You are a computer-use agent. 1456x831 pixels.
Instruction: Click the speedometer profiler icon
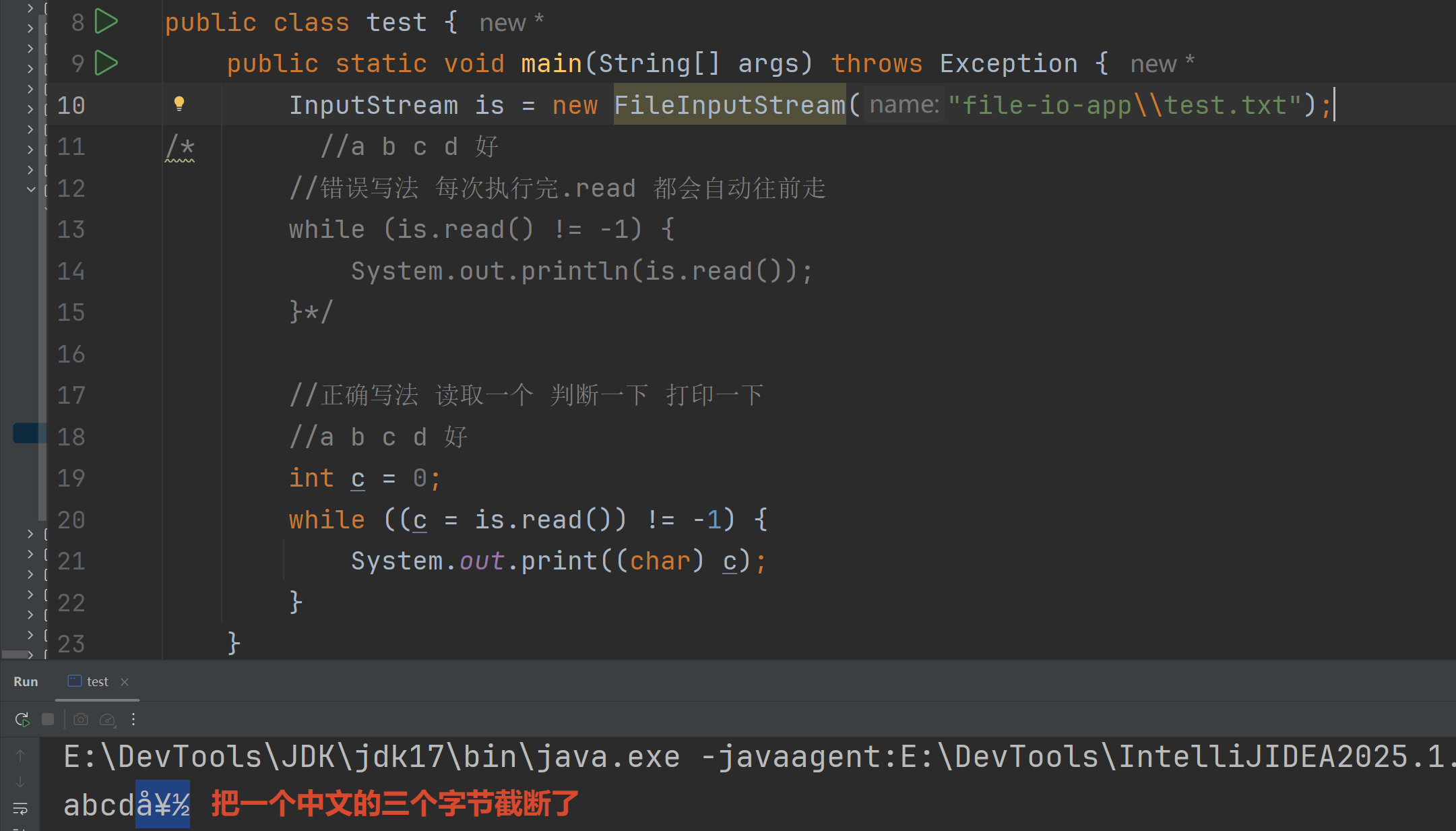[x=107, y=719]
